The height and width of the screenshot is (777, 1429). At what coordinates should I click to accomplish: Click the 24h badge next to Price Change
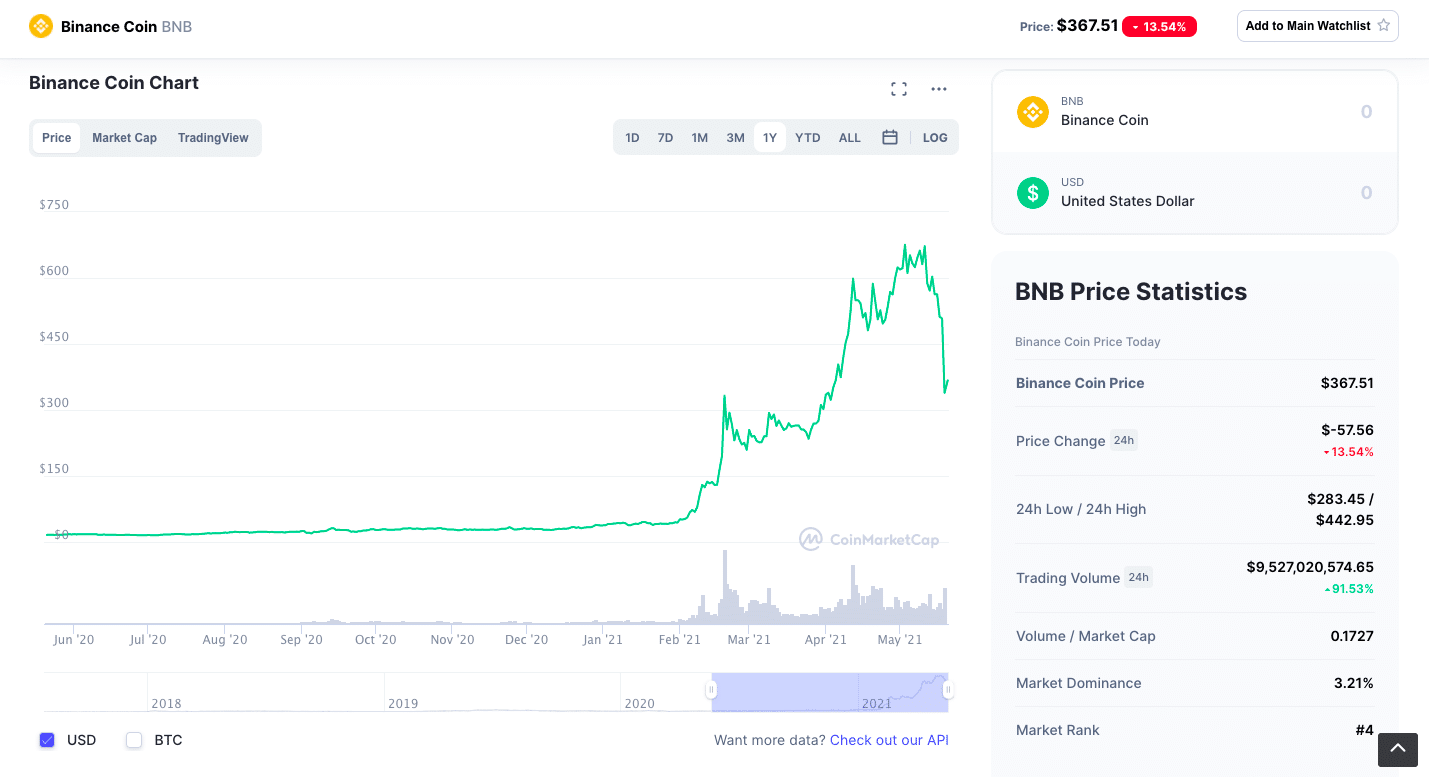[1124, 440]
